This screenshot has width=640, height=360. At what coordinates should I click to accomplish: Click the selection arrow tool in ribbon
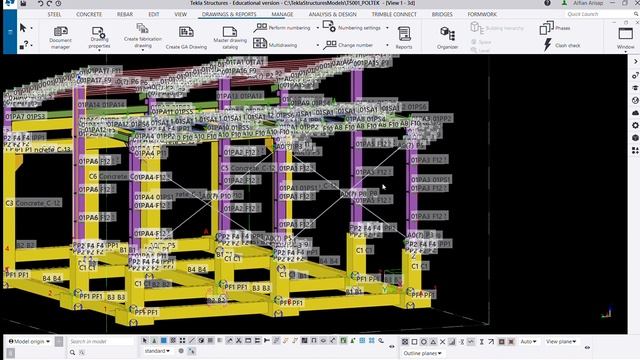click(23, 28)
